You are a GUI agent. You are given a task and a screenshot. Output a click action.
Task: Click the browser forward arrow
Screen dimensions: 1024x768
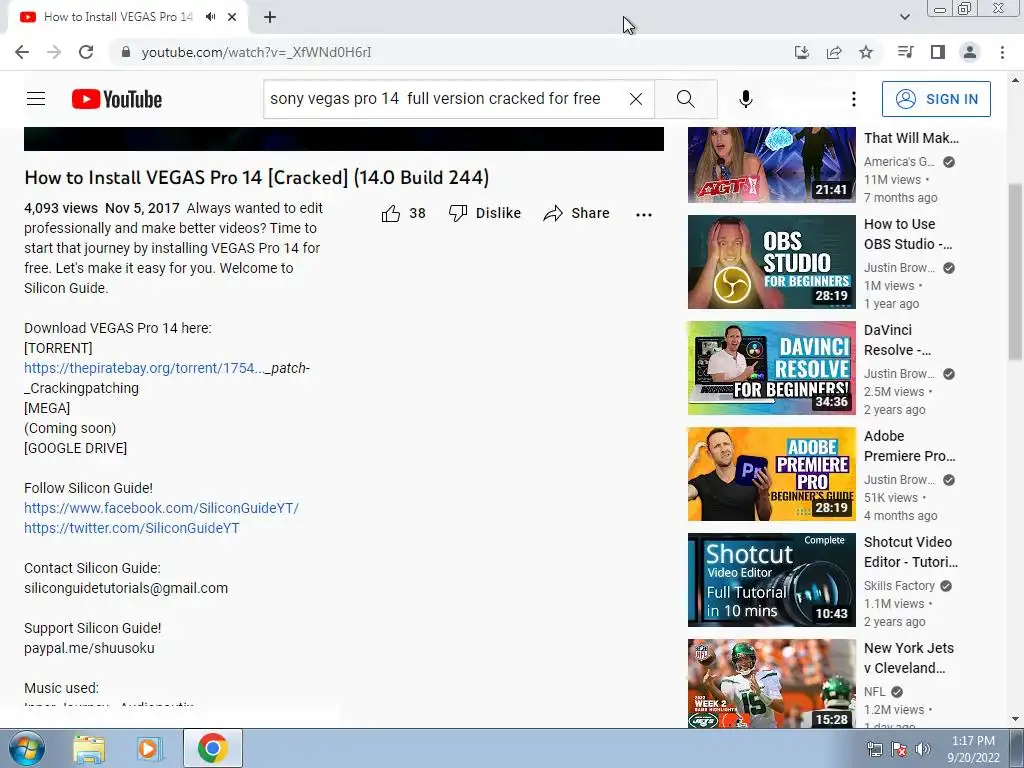54,52
